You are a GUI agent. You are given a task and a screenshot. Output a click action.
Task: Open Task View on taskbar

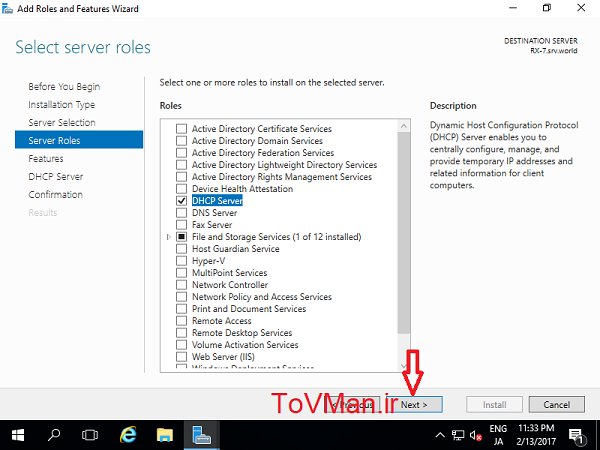pyautogui.click(x=90, y=435)
